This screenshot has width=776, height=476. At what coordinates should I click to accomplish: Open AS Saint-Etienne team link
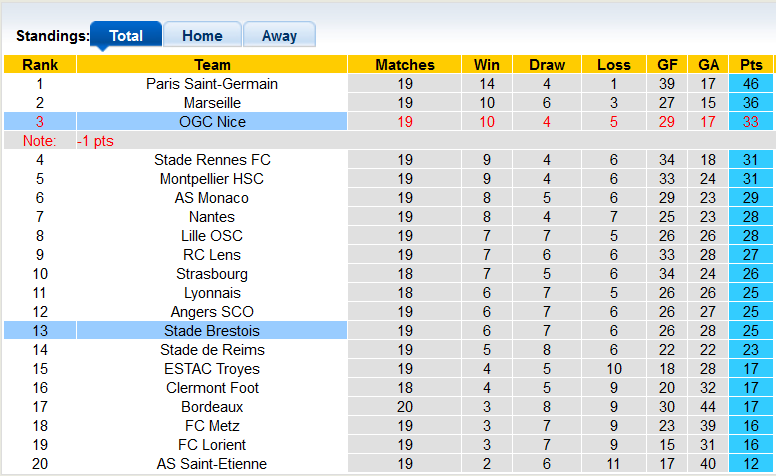[212, 464]
